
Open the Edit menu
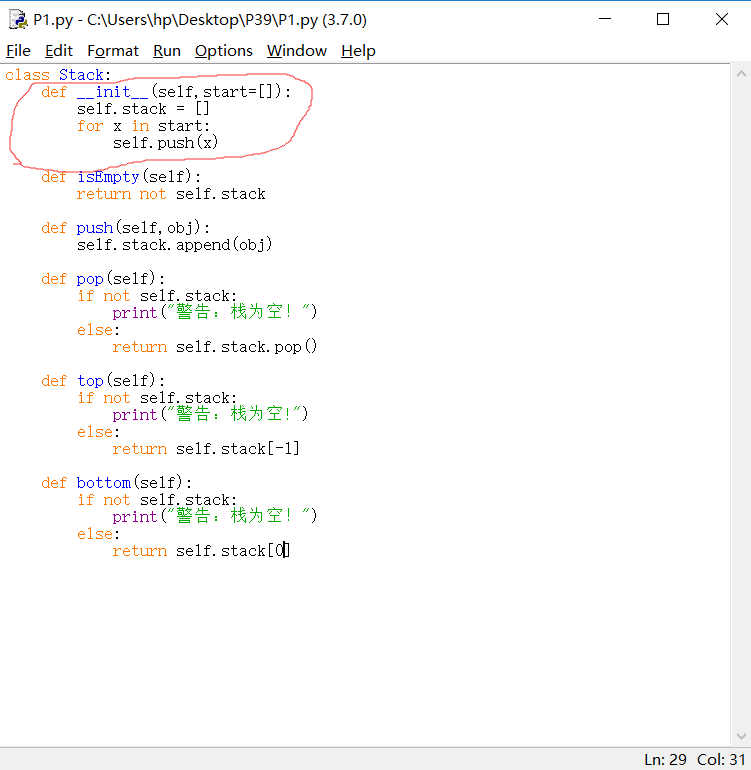[x=59, y=51]
